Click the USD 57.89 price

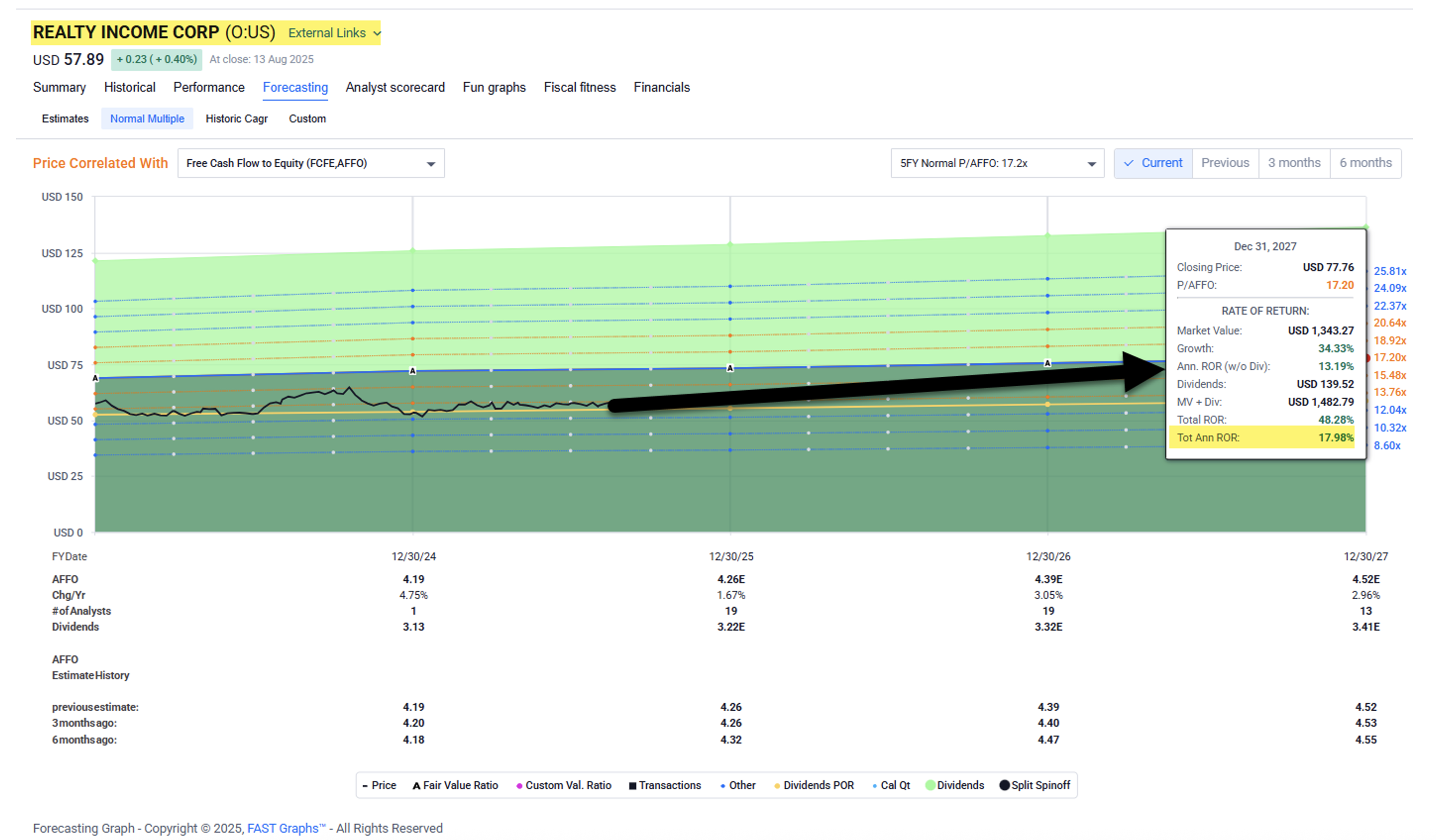click(x=68, y=59)
